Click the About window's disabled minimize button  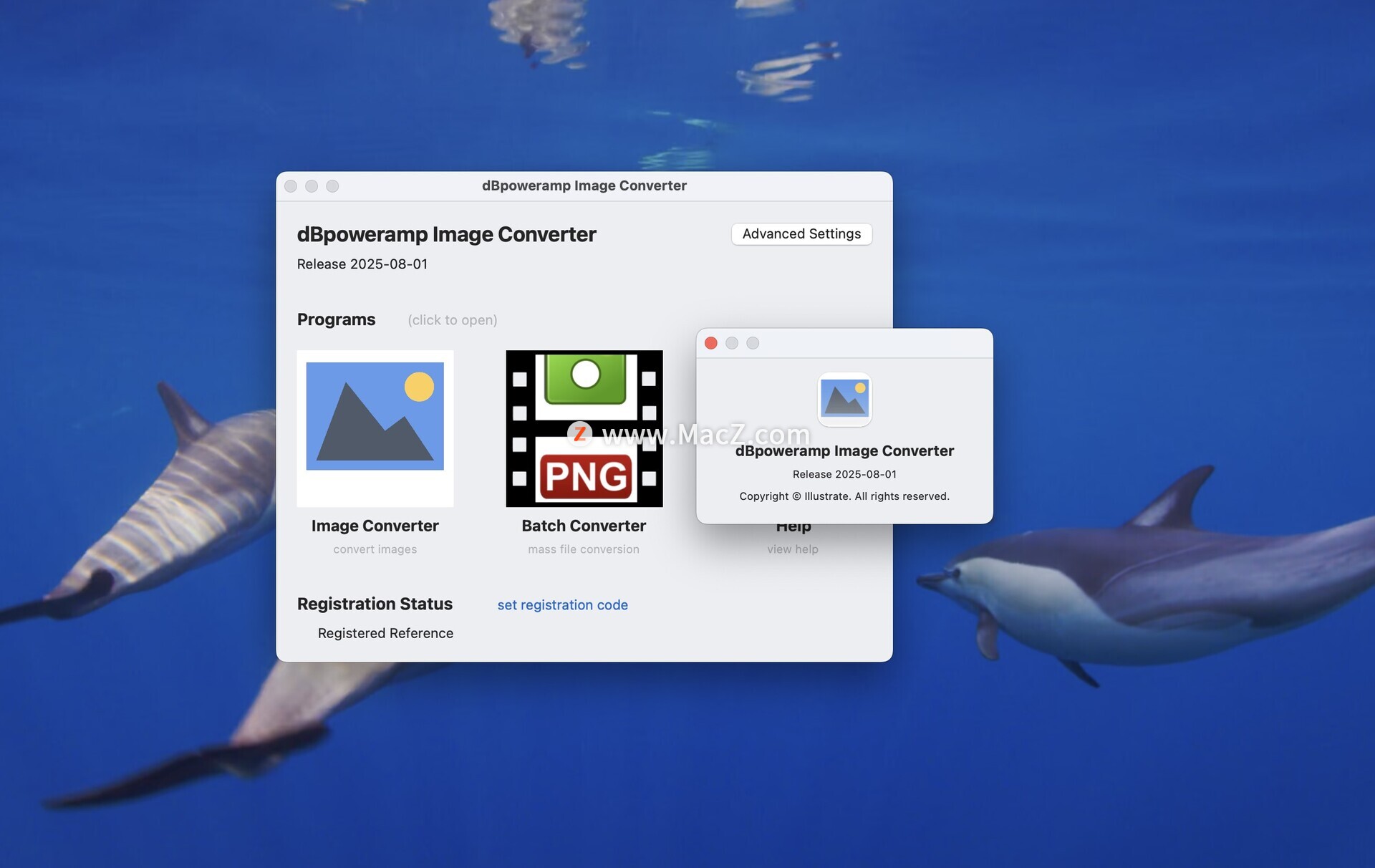click(x=732, y=343)
